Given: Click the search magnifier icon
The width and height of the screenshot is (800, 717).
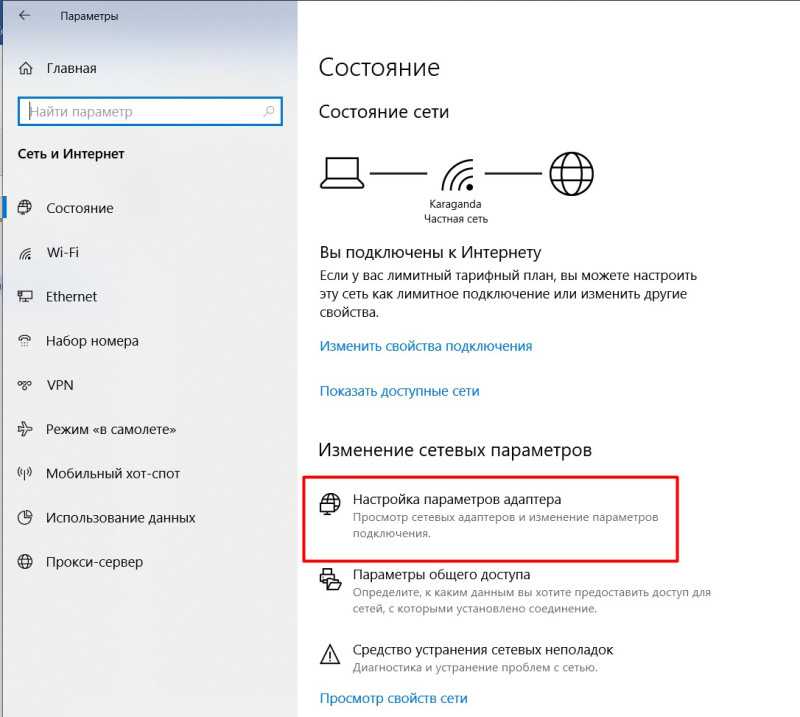Looking at the screenshot, I should click(x=269, y=111).
